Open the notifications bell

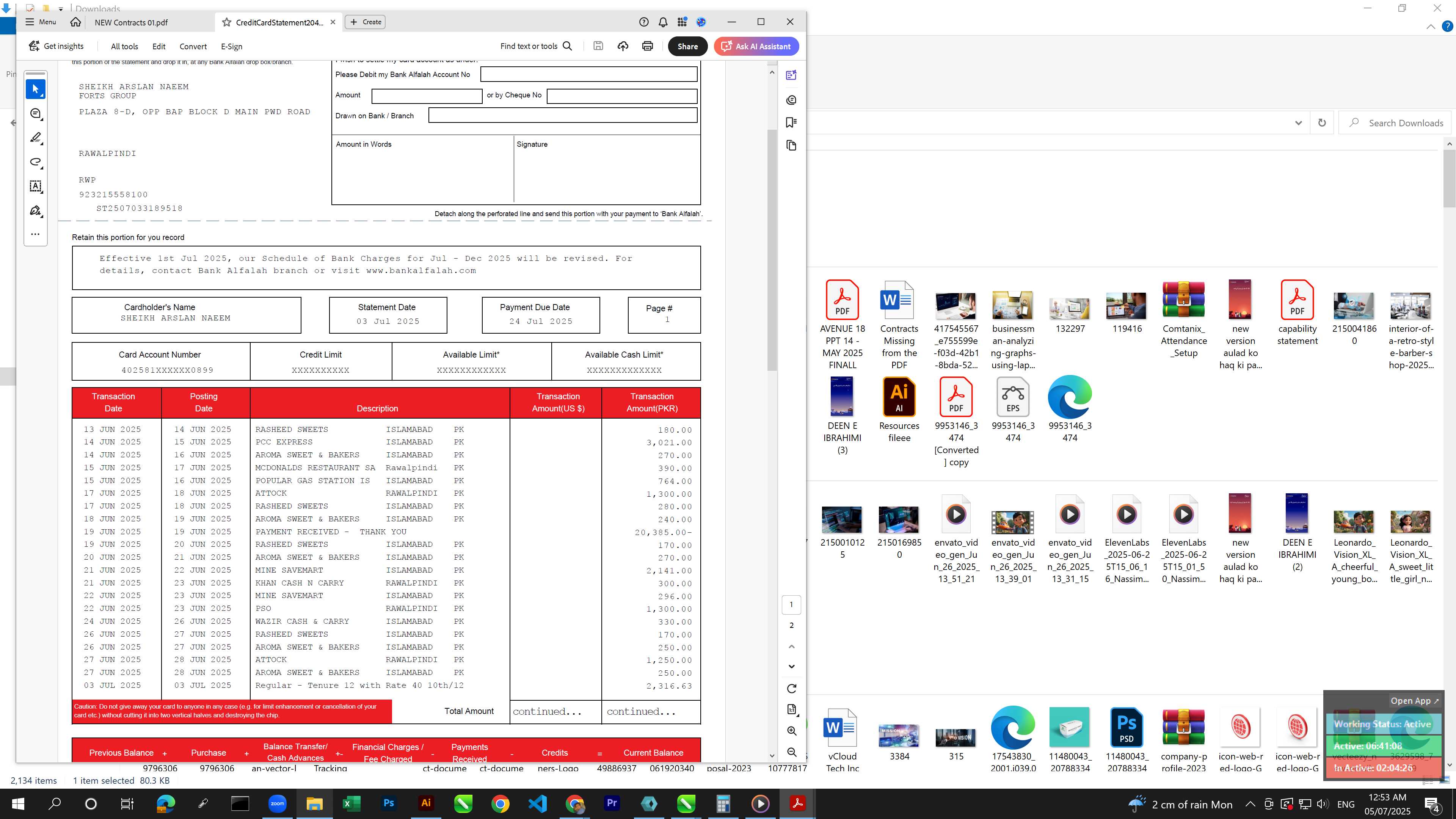coord(663,22)
